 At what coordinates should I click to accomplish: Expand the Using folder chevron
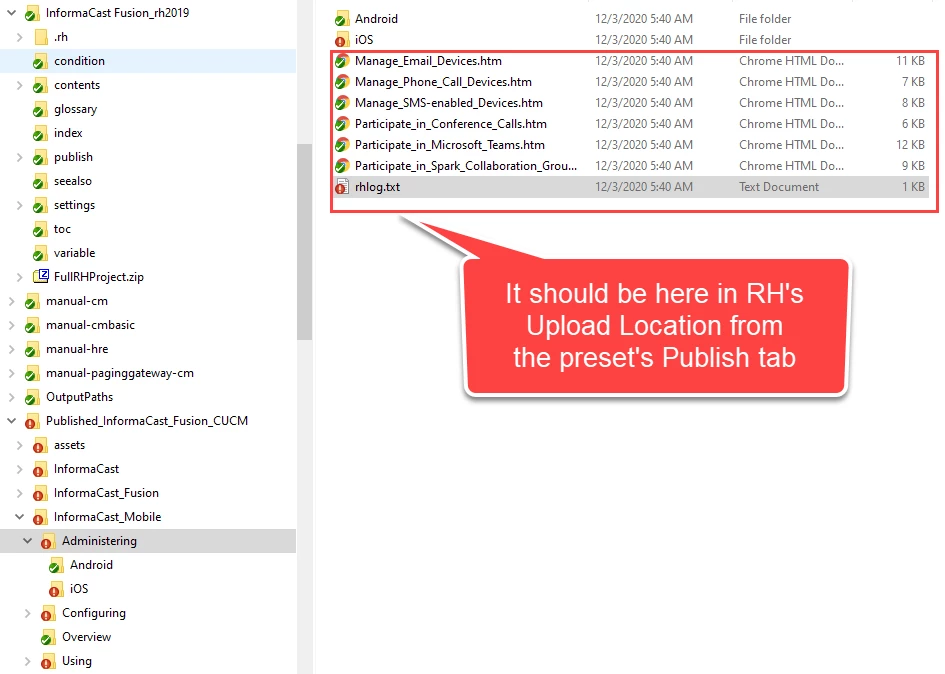(x=28, y=661)
